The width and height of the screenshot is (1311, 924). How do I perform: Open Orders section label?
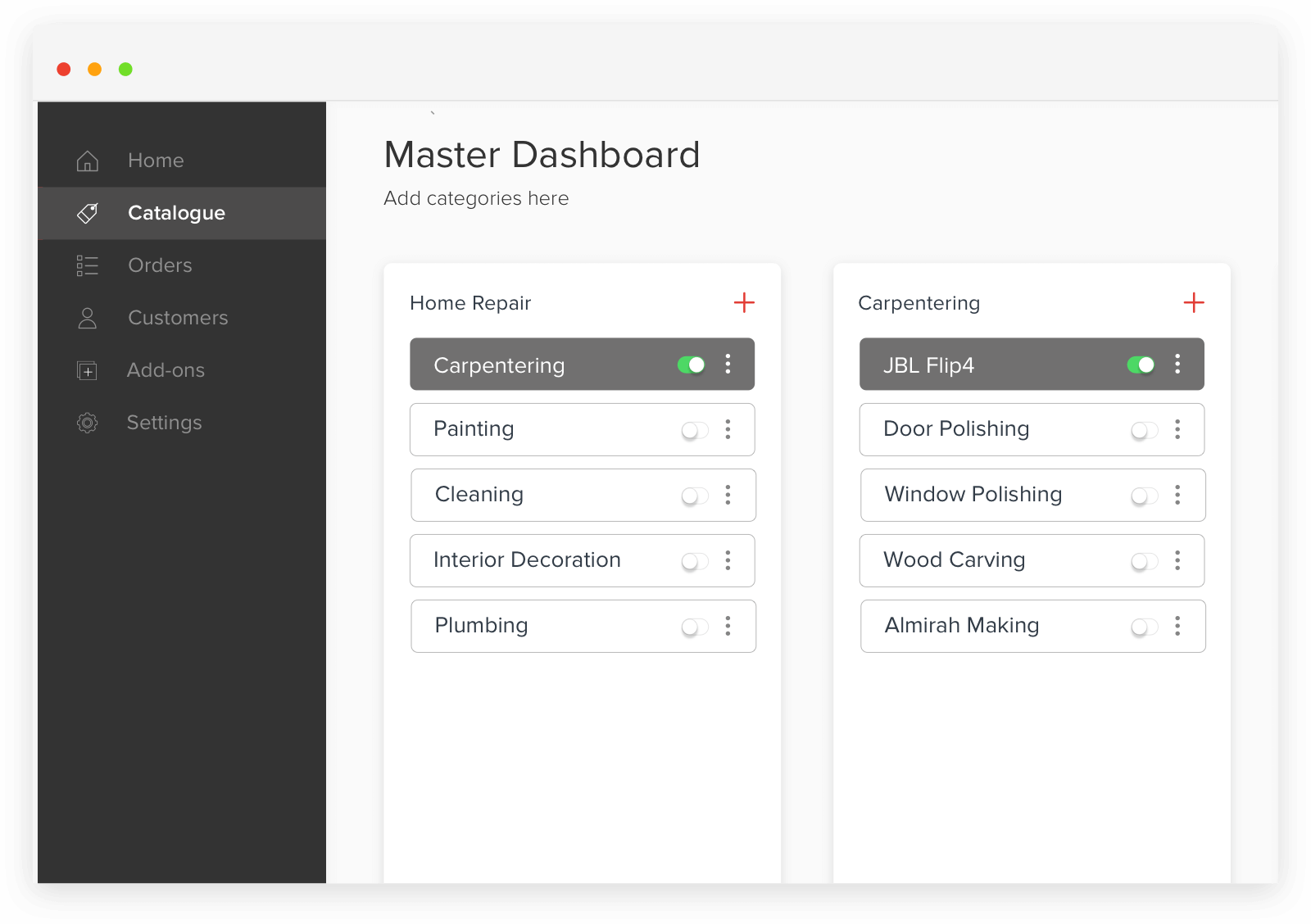click(x=160, y=265)
